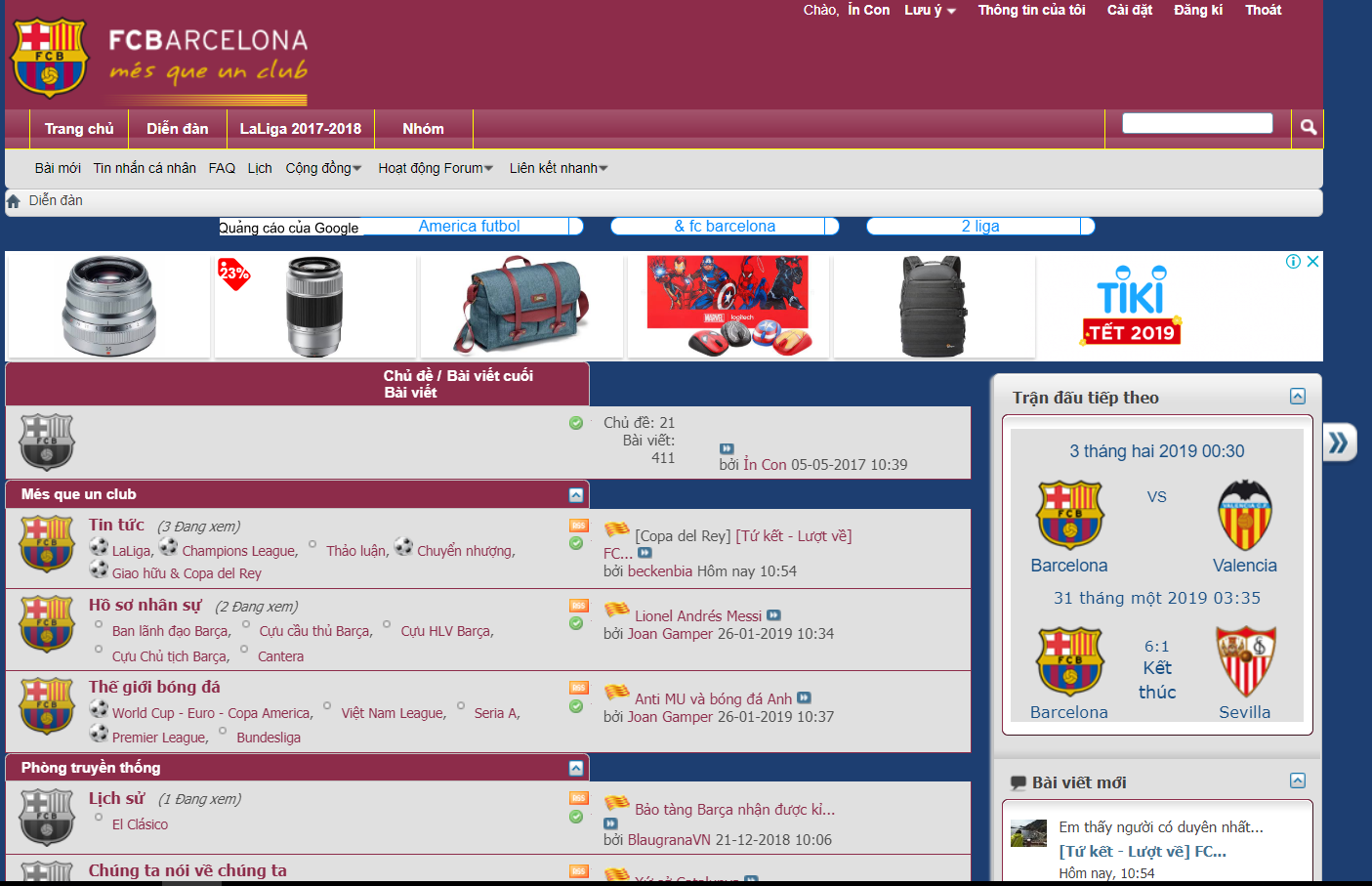1372x886 pixels.
Task: Click the recent post author thumbnail
Action: pos(1028,833)
